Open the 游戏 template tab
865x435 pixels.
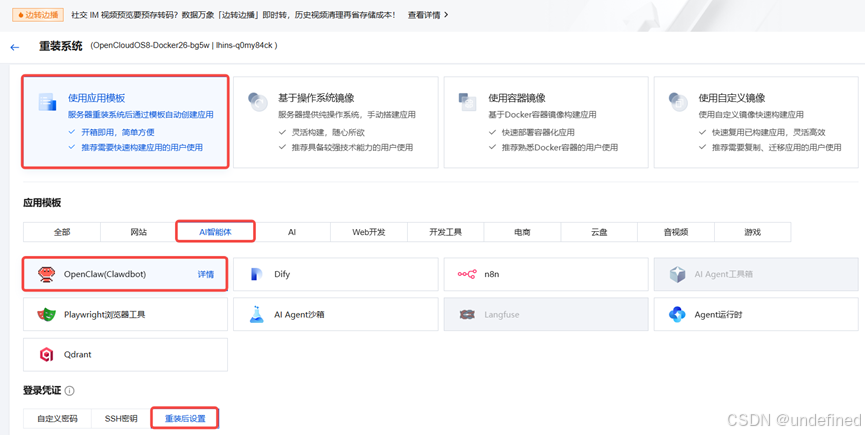752,232
